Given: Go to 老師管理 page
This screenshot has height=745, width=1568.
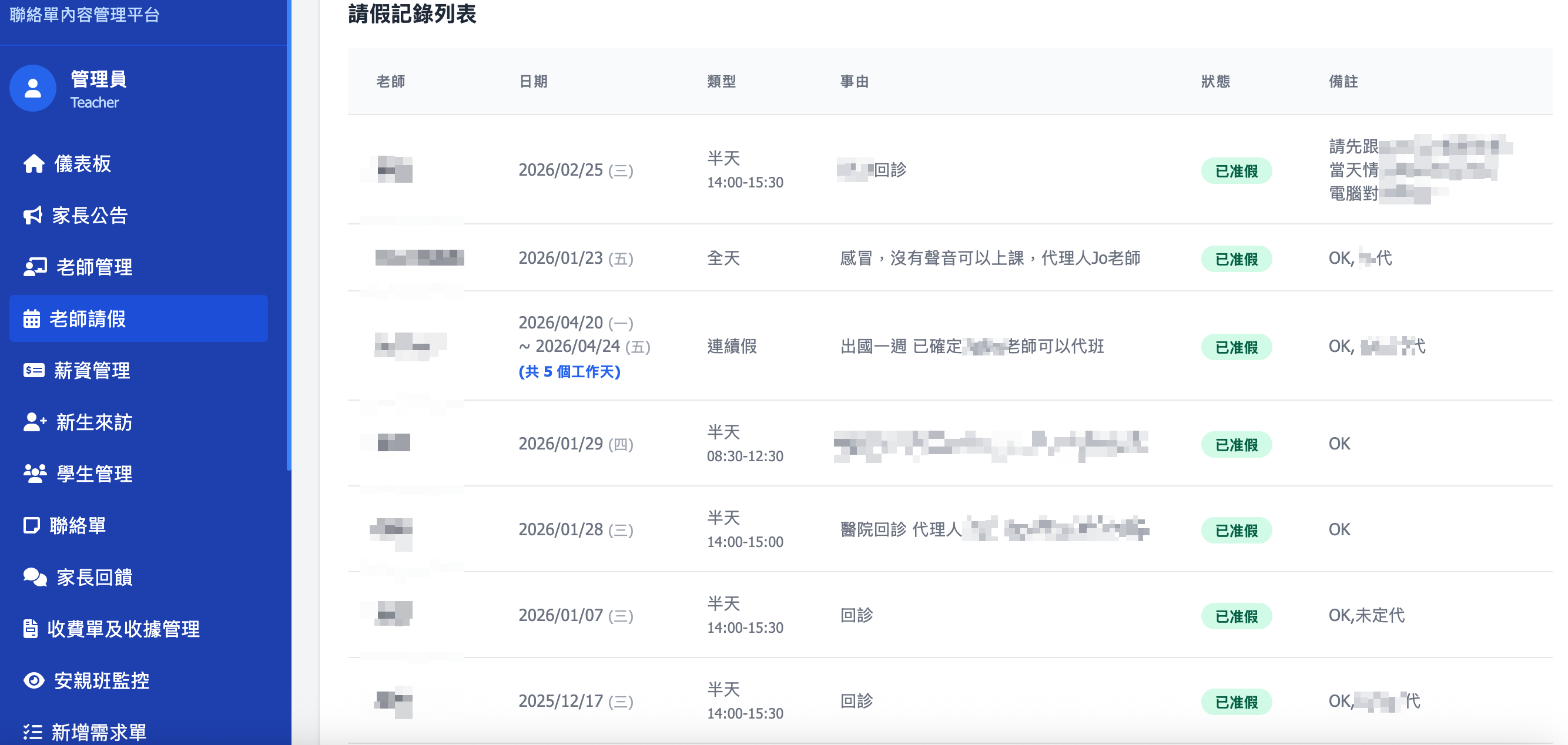Looking at the screenshot, I should pyautogui.click(x=139, y=267).
